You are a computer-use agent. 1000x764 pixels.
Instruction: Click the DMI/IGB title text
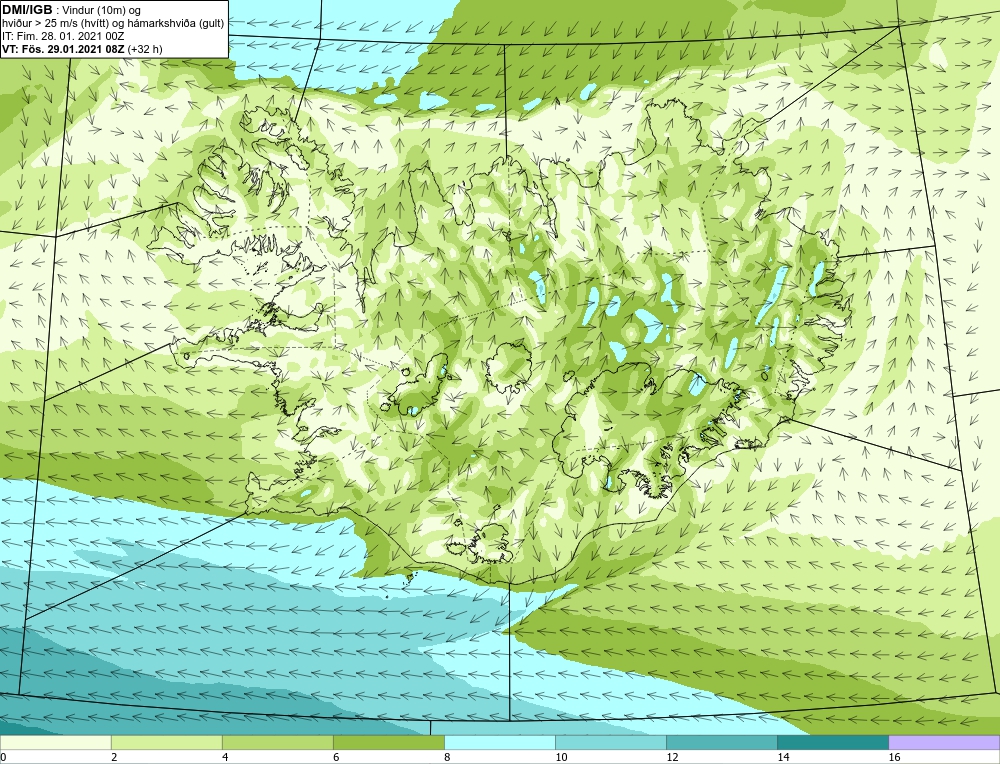coord(27,10)
